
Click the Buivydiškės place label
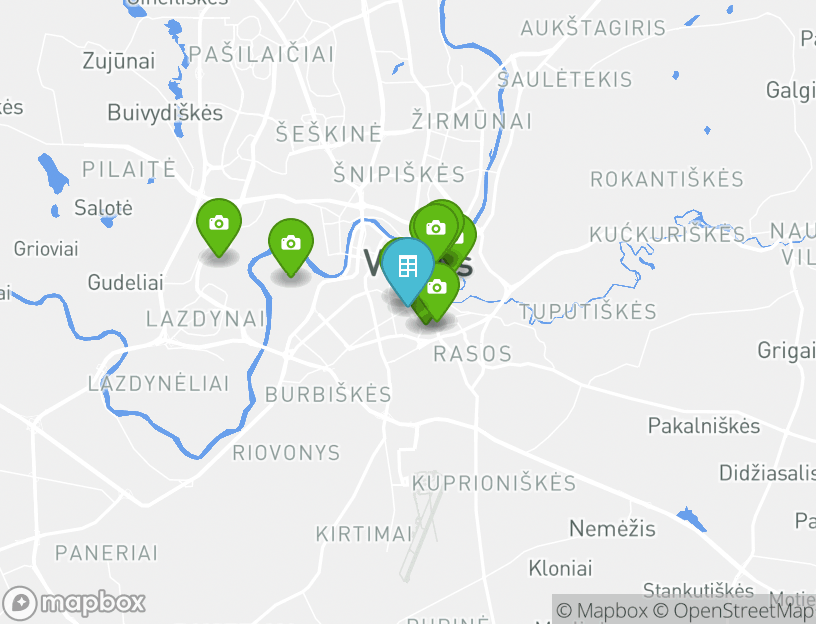point(165,113)
